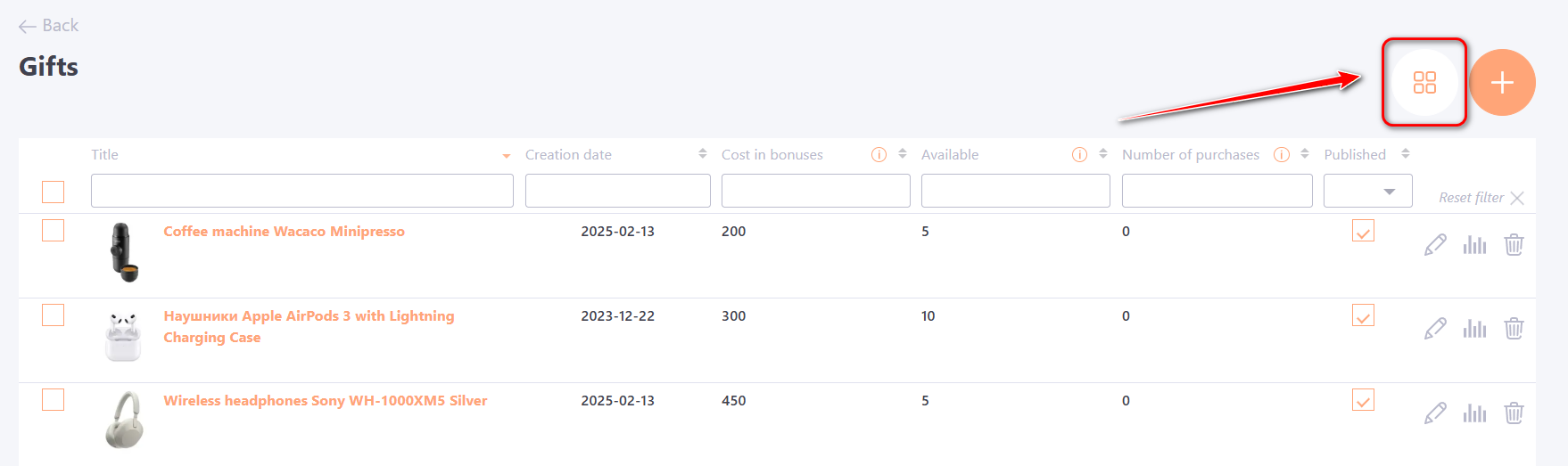Edit the Coffee machine Wacaco Minipresso gift
The height and width of the screenshot is (466, 1568).
pyautogui.click(x=1435, y=244)
